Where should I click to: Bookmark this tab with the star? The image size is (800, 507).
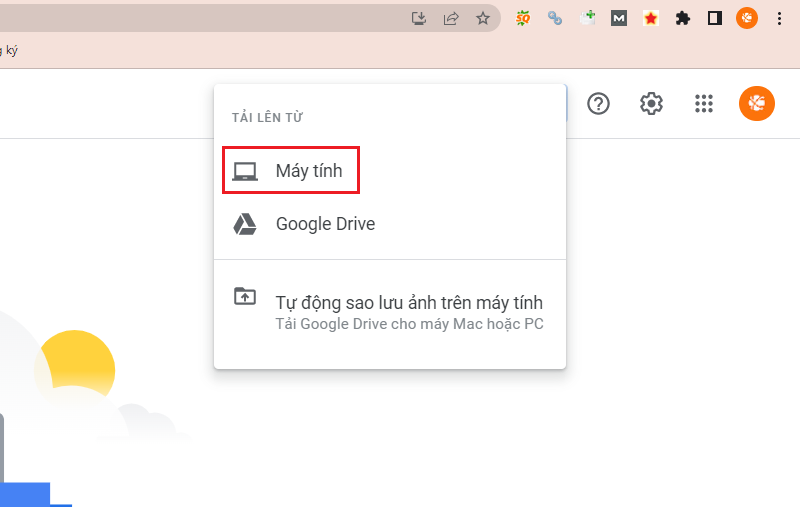tap(483, 19)
